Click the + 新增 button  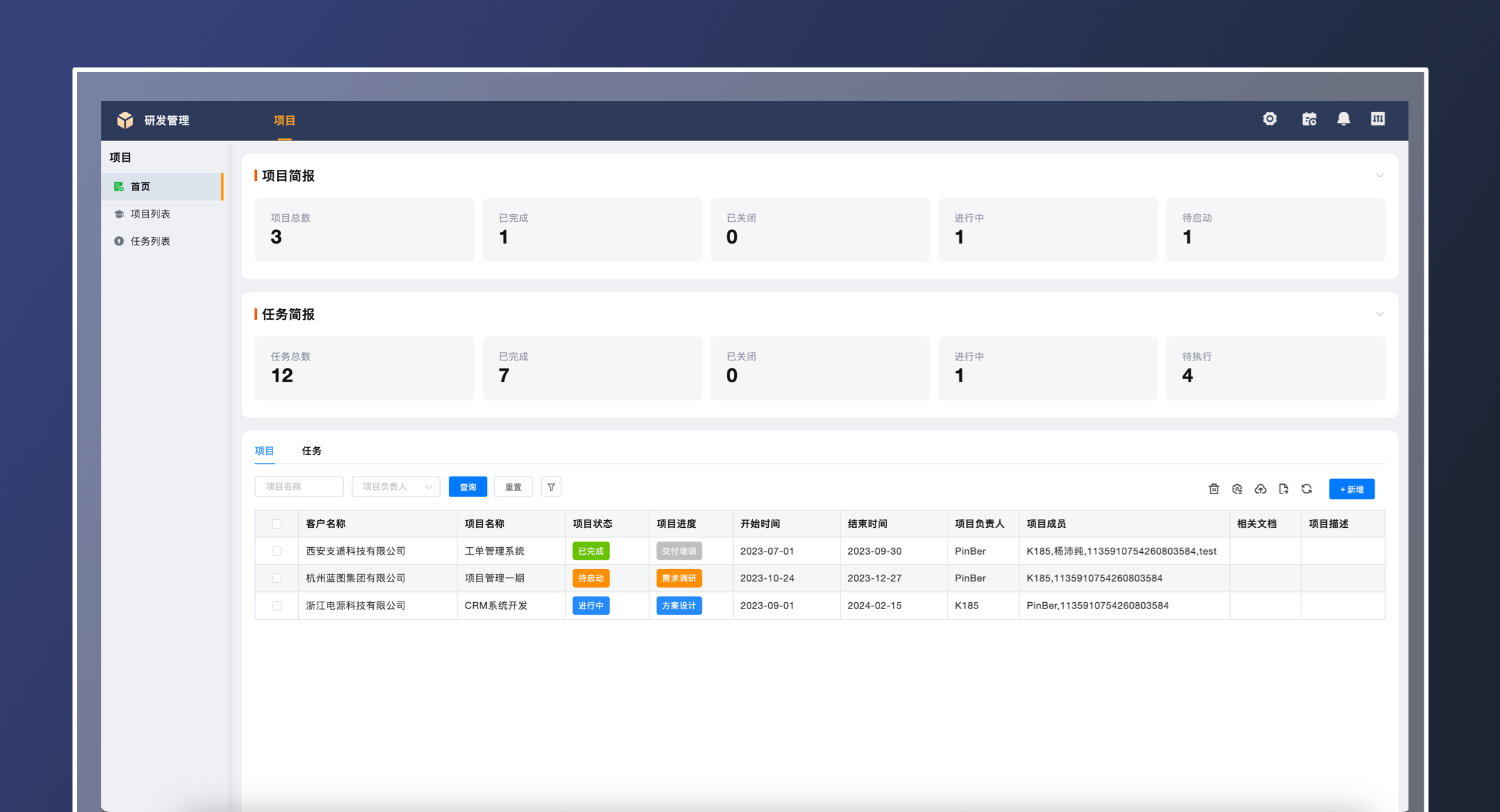click(x=1351, y=489)
